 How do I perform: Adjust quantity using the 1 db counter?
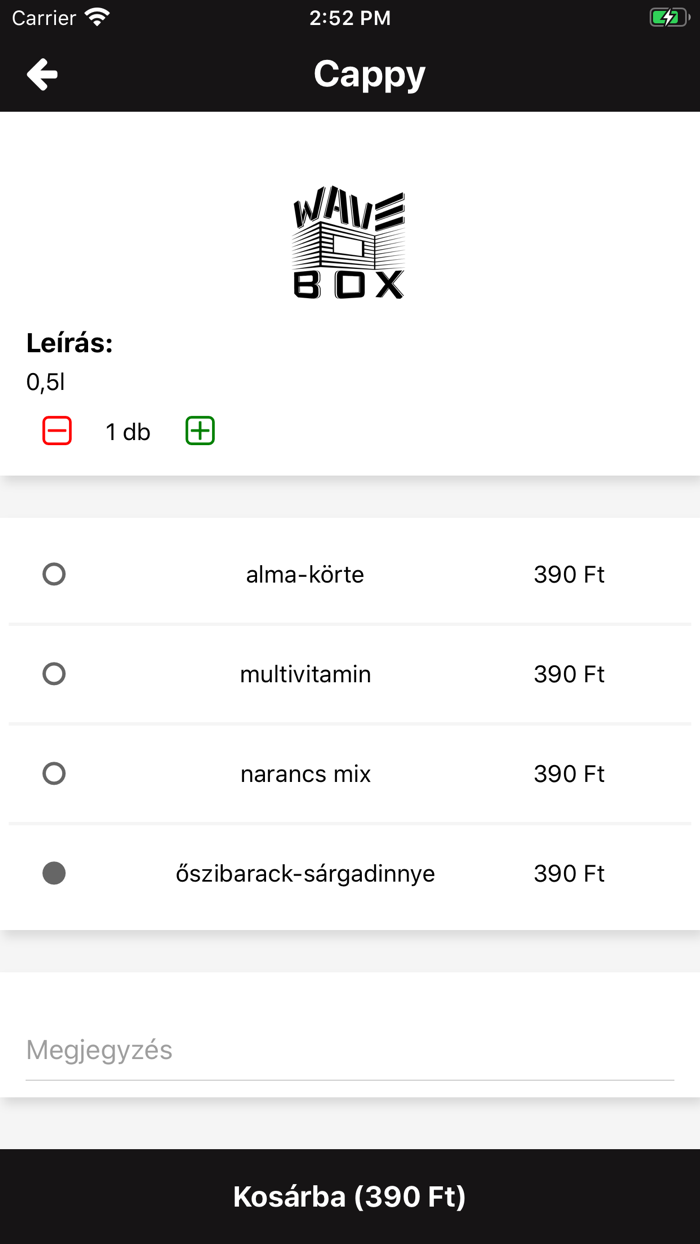128,430
